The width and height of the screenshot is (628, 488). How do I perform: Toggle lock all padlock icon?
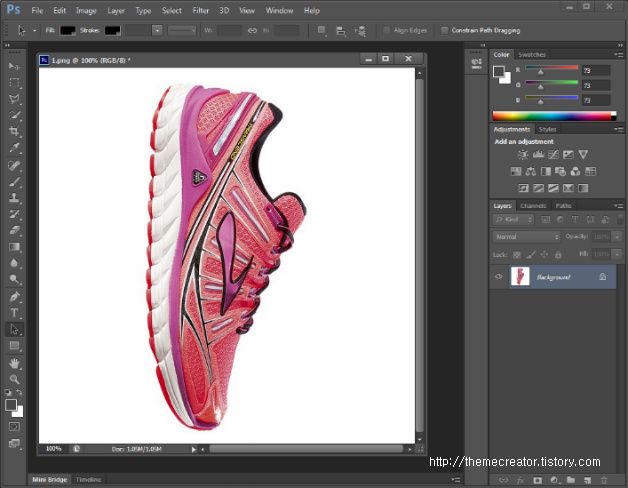(558, 254)
